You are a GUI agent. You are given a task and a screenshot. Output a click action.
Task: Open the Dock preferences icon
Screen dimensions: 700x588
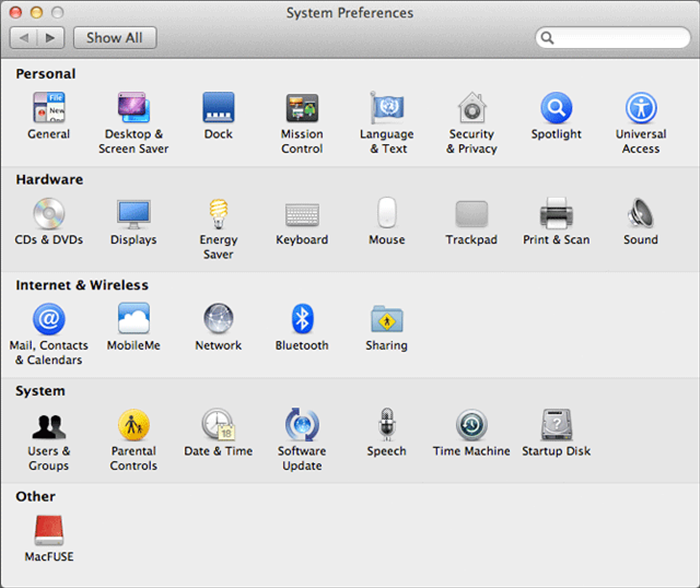pos(218,108)
